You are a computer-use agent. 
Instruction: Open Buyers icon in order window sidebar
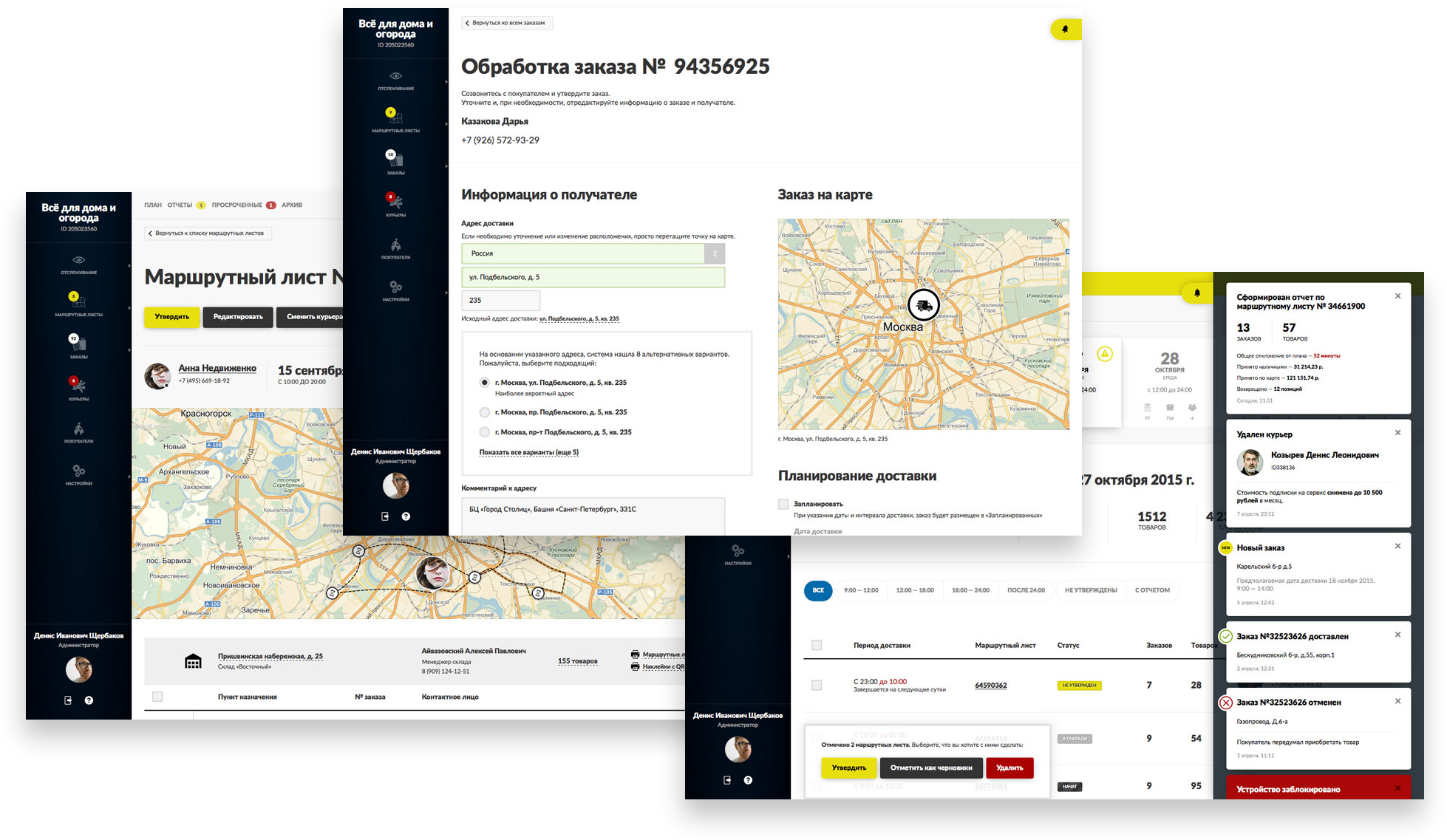pyautogui.click(x=395, y=245)
